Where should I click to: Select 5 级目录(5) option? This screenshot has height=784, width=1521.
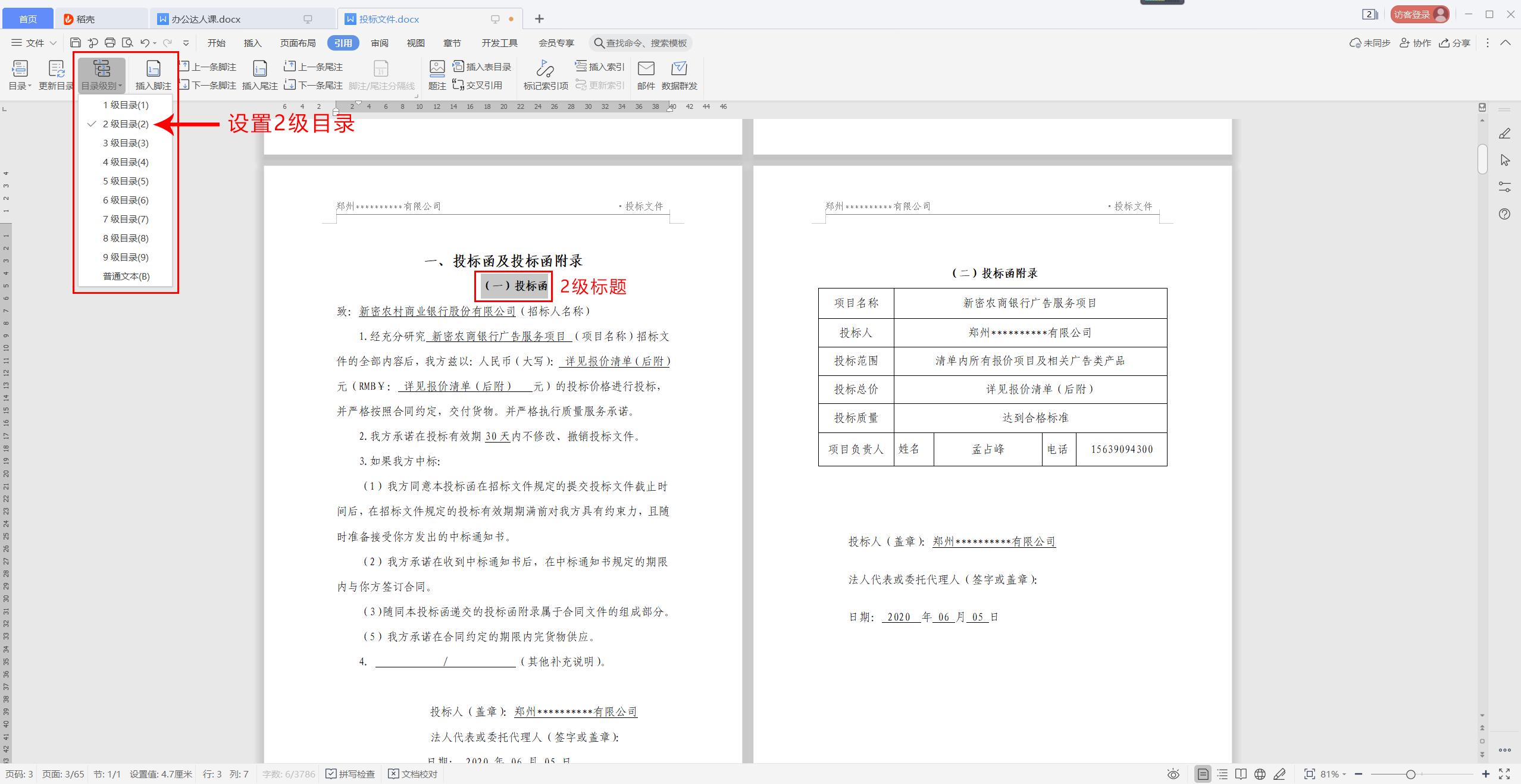pos(125,181)
